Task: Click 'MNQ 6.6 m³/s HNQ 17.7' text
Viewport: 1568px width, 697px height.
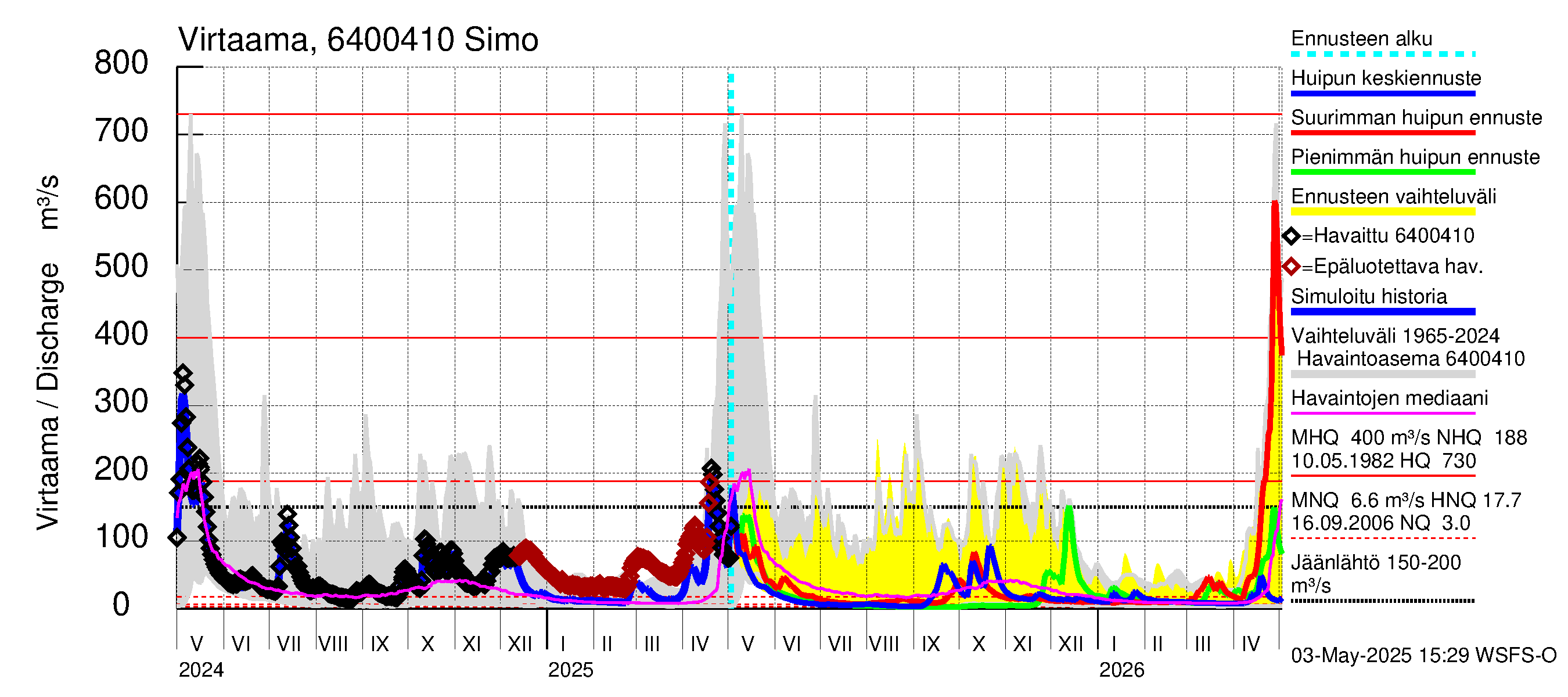Action: 1406,500
